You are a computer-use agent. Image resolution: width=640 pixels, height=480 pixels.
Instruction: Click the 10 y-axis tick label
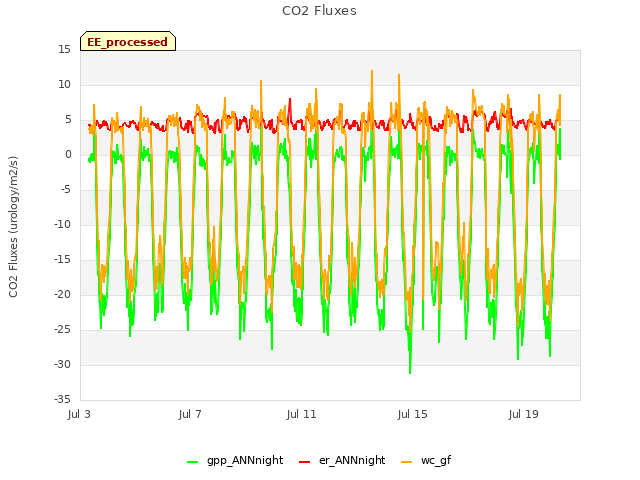(x=64, y=84)
